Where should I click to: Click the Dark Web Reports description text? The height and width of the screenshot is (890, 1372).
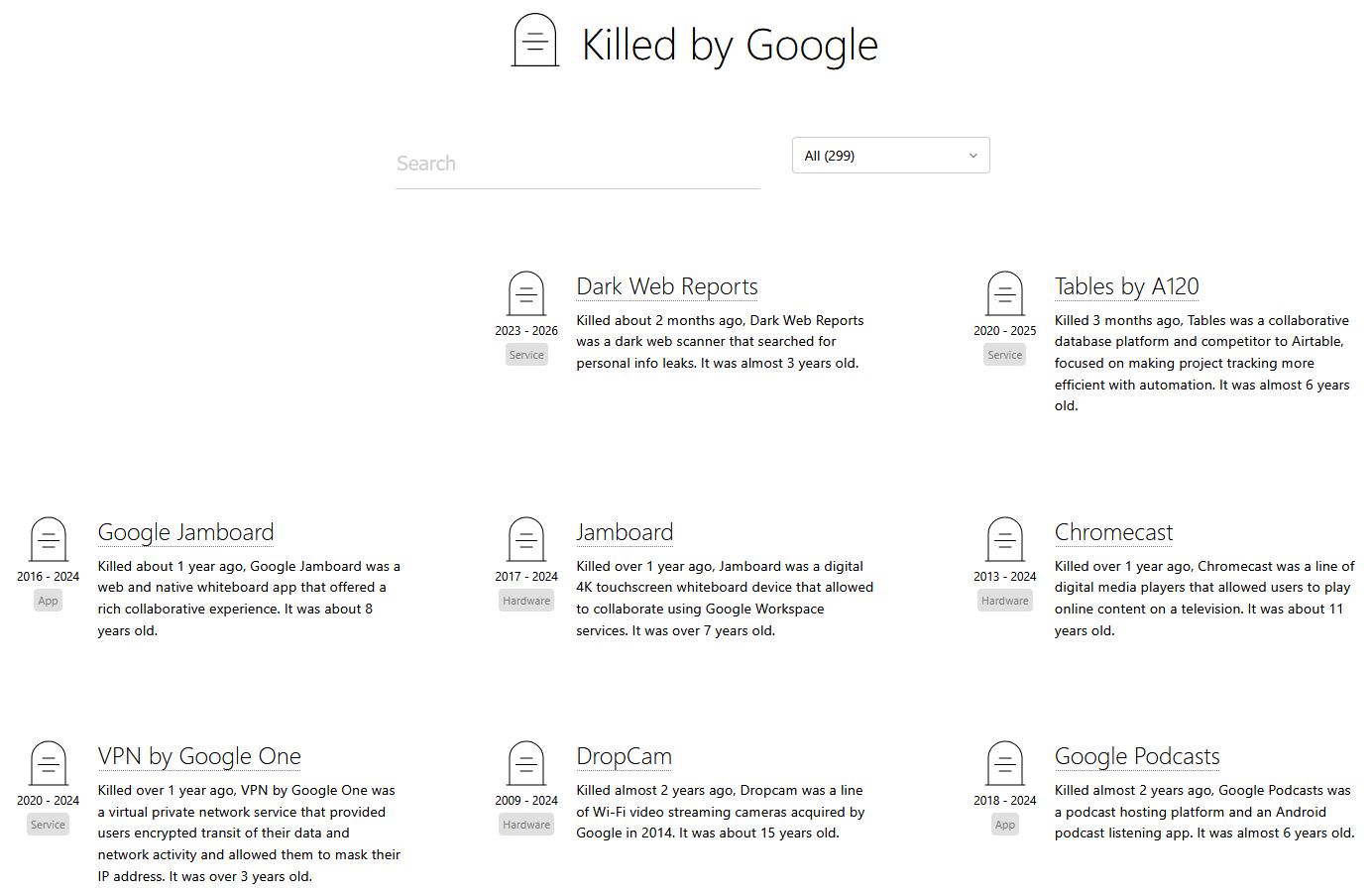coord(721,342)
